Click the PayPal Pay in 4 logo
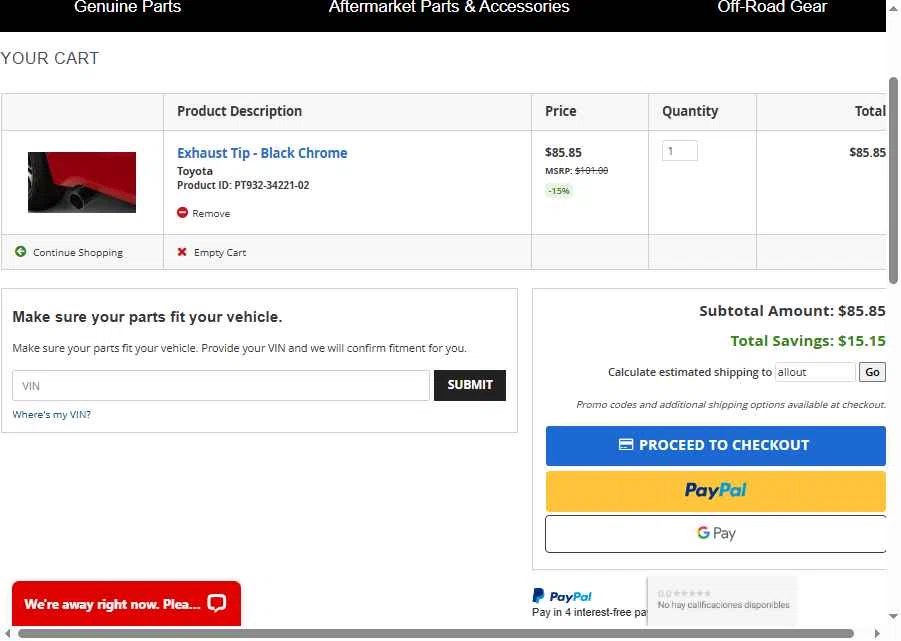This screenshot has width=901, height=641. [x=562, y=596]
